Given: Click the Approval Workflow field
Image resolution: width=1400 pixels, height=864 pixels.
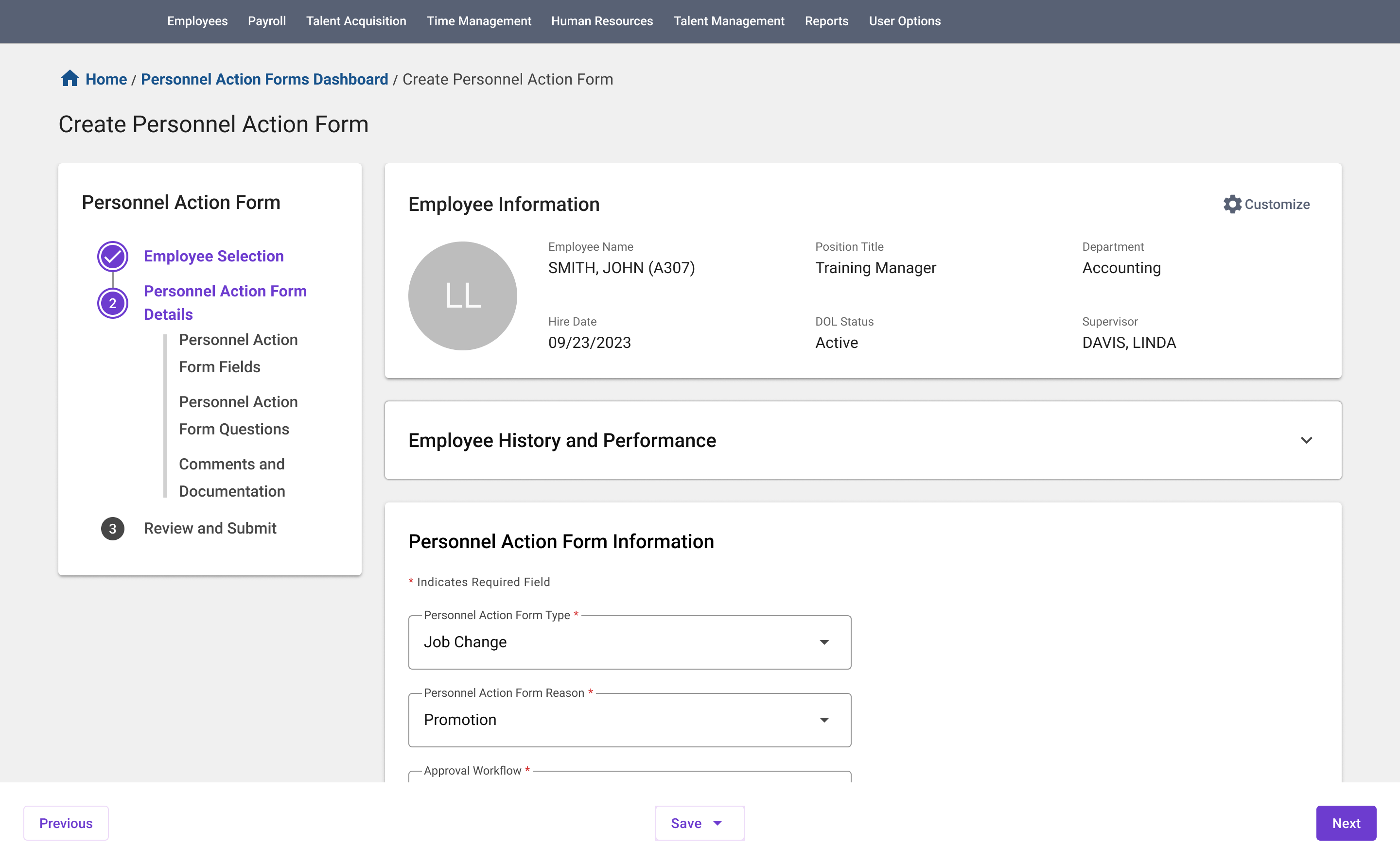Looking at the screenshot, I should pyautogui.click(x=630, y=777).
